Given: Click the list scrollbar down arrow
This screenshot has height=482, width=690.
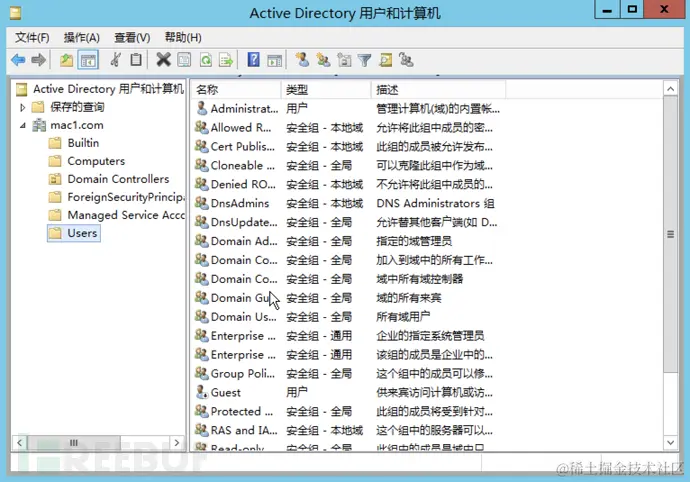Looking at the screenshot, I should [x=670, y=442].
